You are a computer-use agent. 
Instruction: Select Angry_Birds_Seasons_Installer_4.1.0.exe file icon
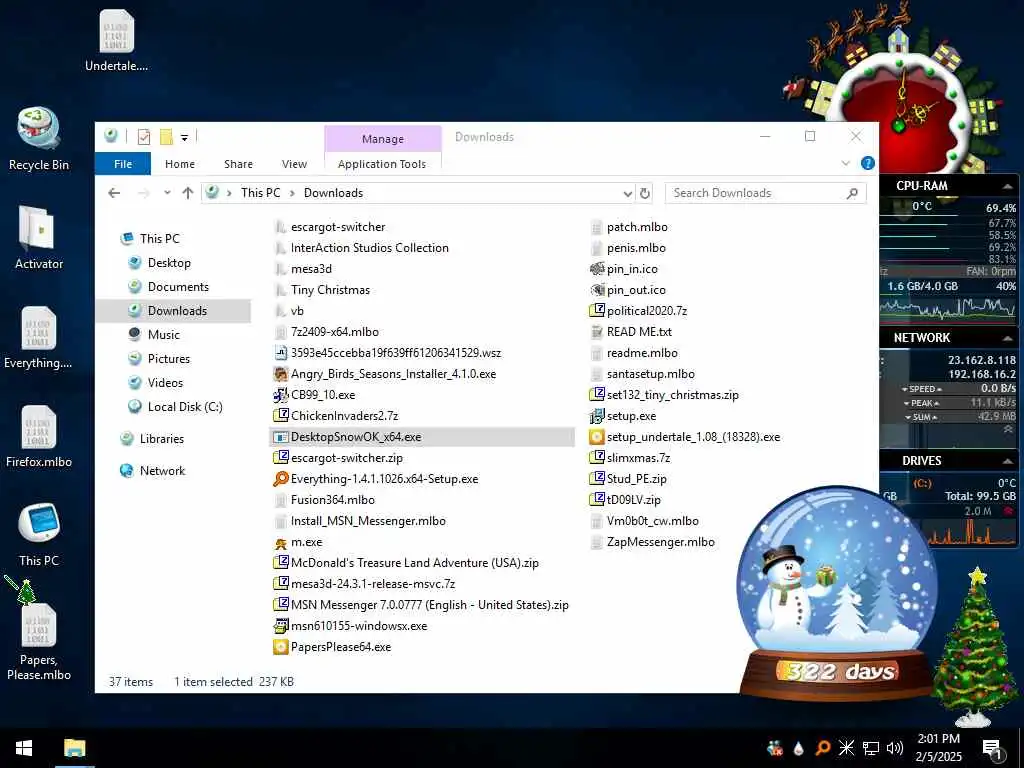click(x=281, y=374)
